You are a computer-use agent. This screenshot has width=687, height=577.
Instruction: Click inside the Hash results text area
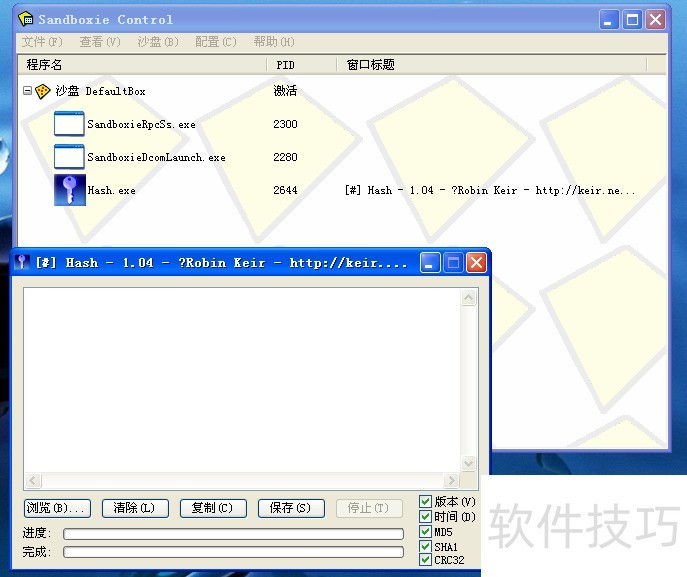(242, 380)
